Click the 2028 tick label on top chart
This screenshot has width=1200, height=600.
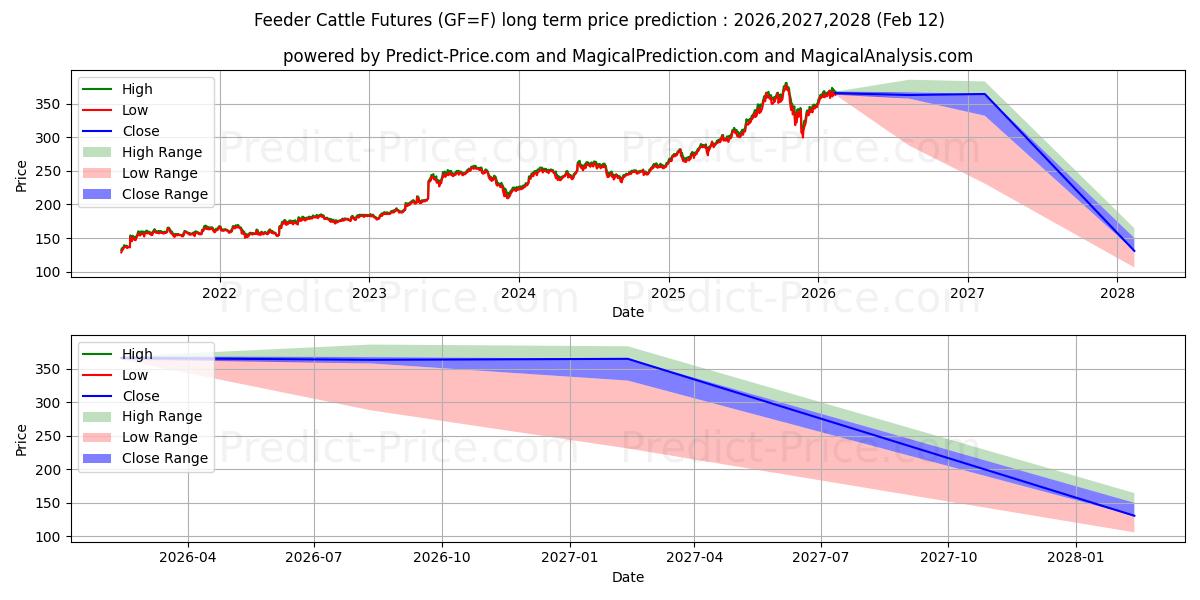pos(1117,293)
